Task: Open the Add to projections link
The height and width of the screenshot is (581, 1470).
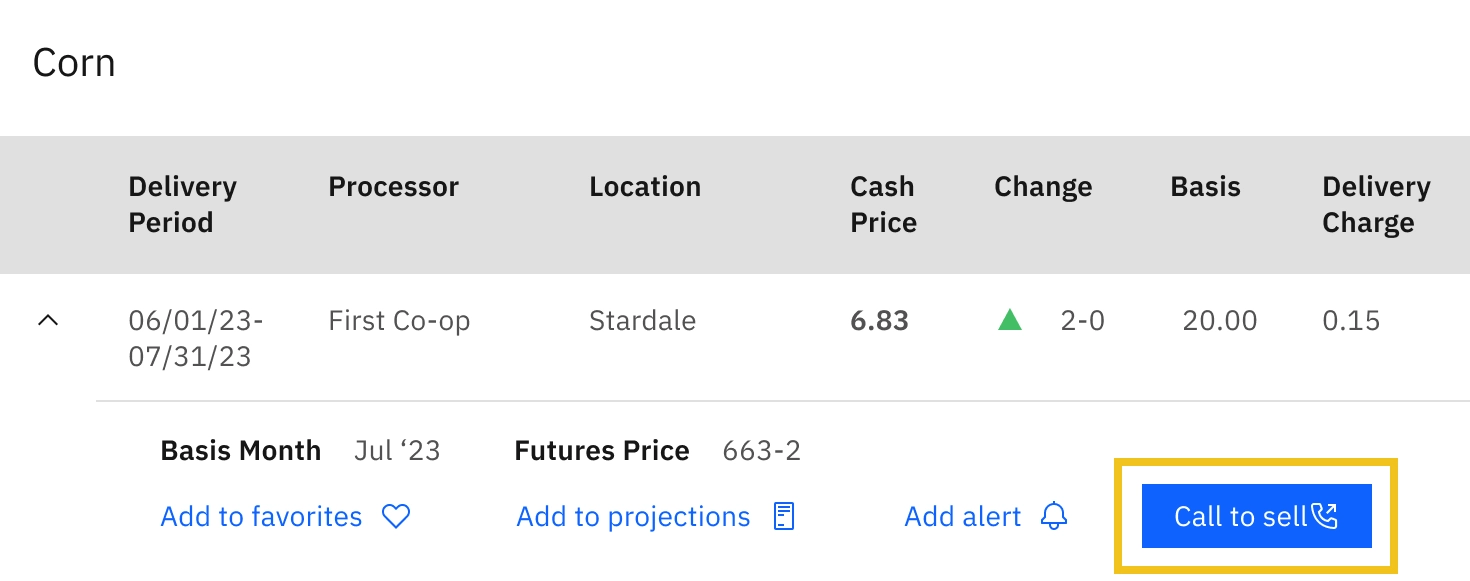Action: click(x=633, y=516)
